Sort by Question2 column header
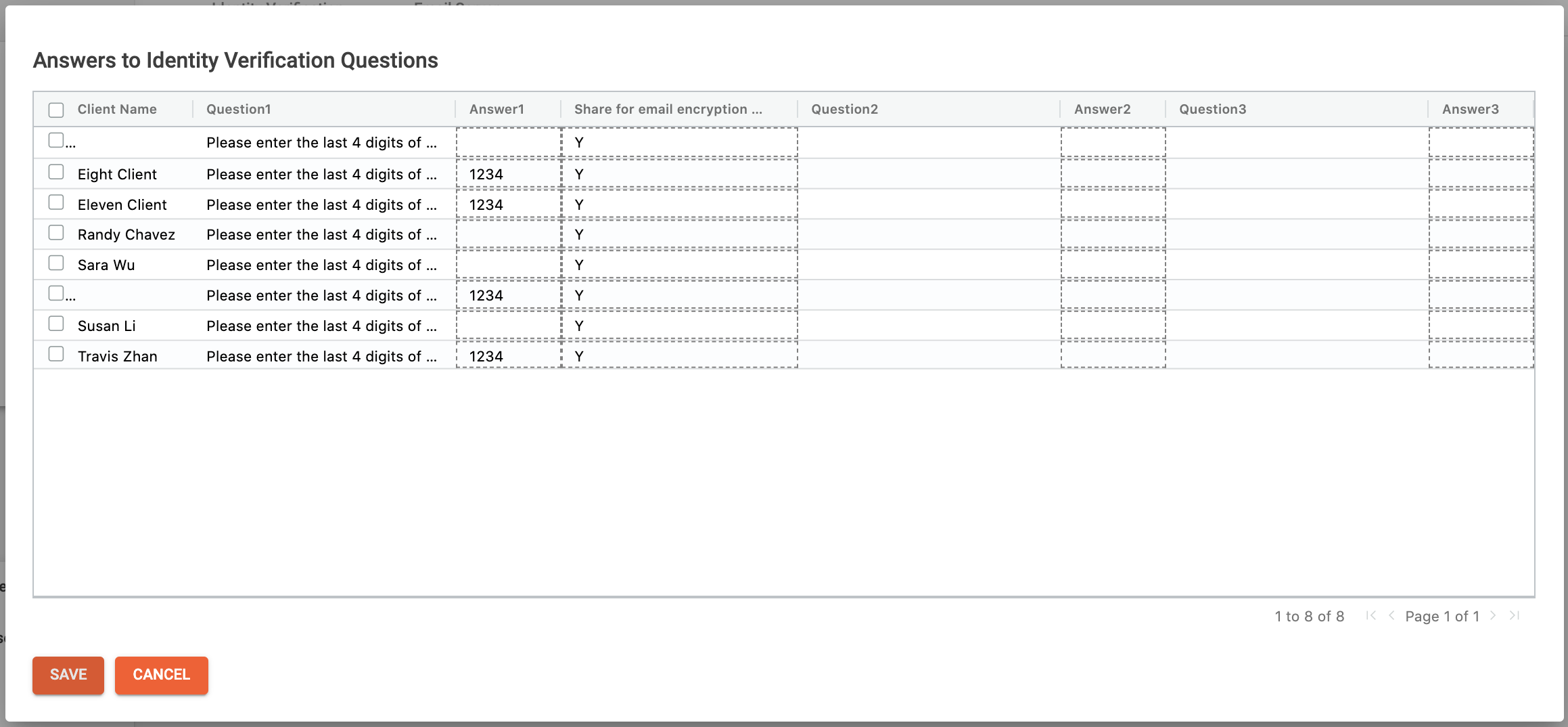 (x=845, y=109)
